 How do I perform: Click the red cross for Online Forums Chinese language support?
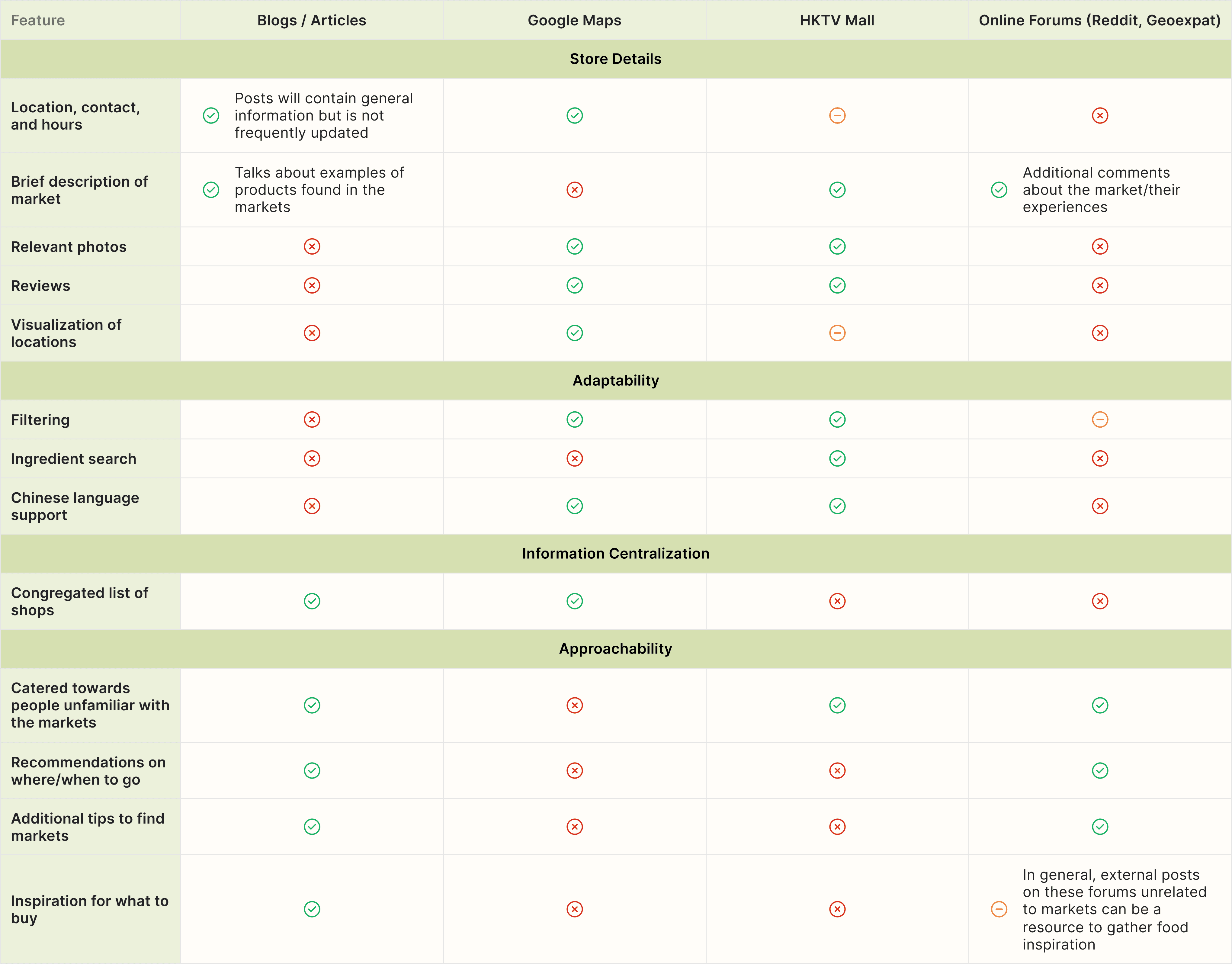coord(1099,506)
